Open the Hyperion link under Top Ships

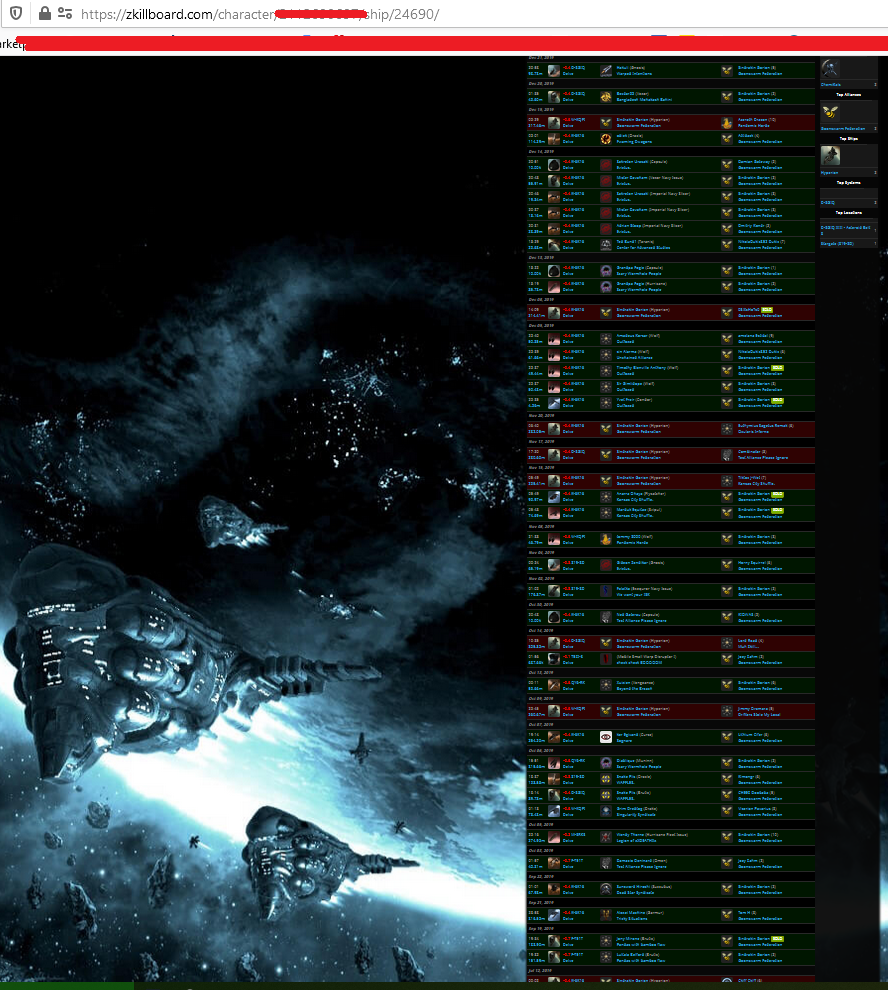tap(829, 172)
